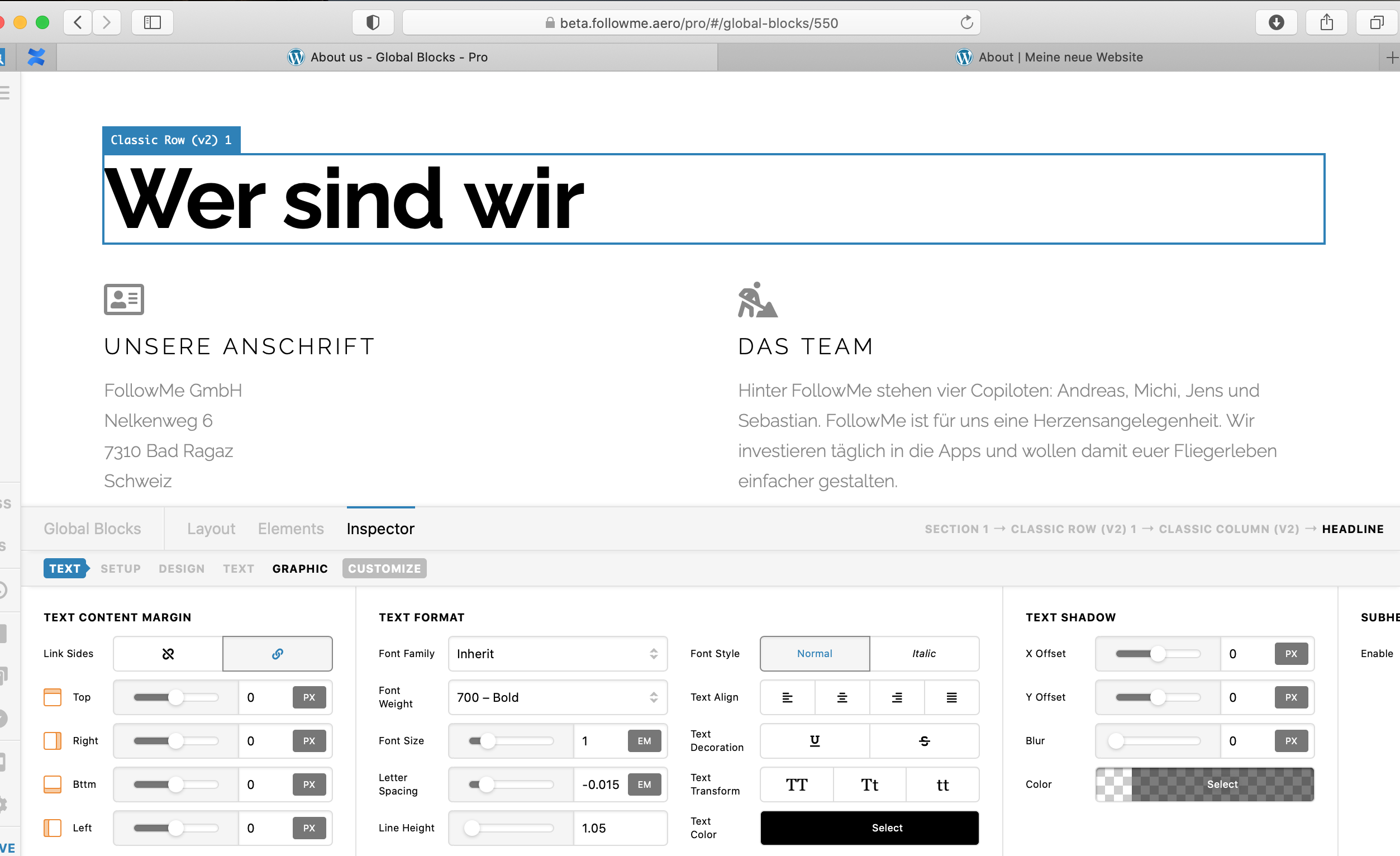Image resolution: width=1400 pixels, height=856 pixels.
Task: Show Safari sidebar
Action: point(153,23)
